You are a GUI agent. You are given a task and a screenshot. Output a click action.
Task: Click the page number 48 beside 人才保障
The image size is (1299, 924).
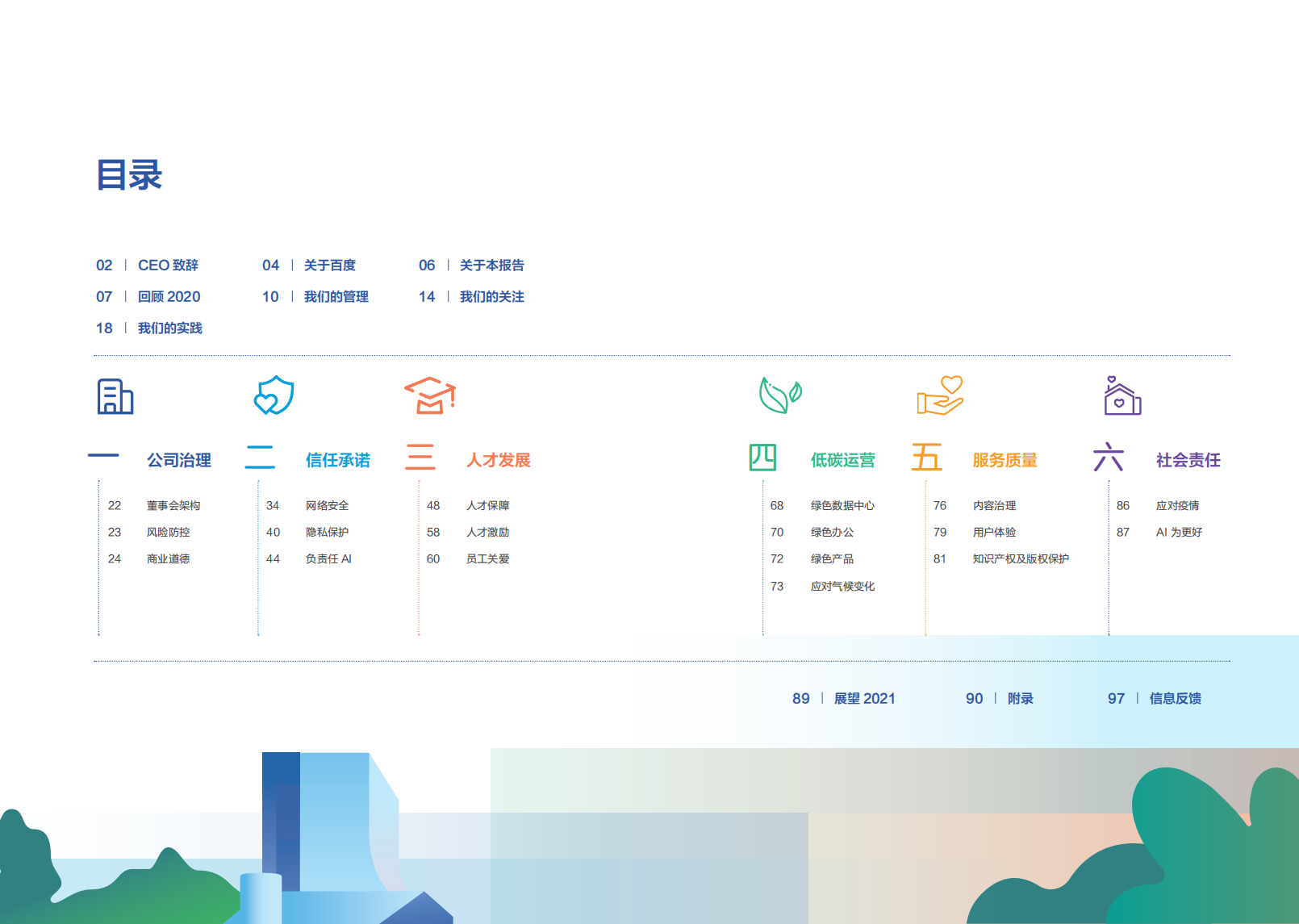tap(434, 505)
